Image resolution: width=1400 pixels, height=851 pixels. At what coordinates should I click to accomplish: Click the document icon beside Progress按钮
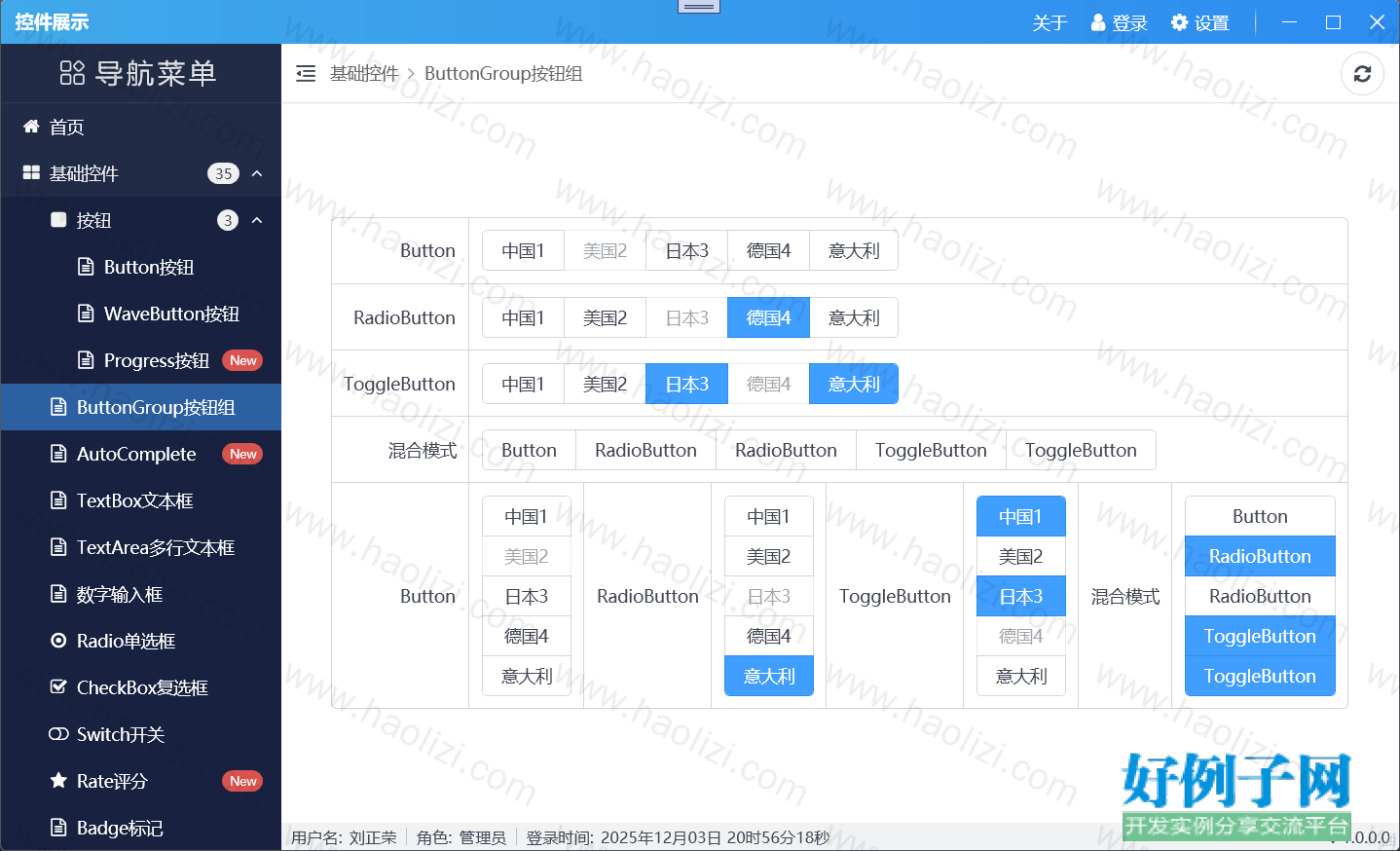pyautogui.click(x=86, y=360)
